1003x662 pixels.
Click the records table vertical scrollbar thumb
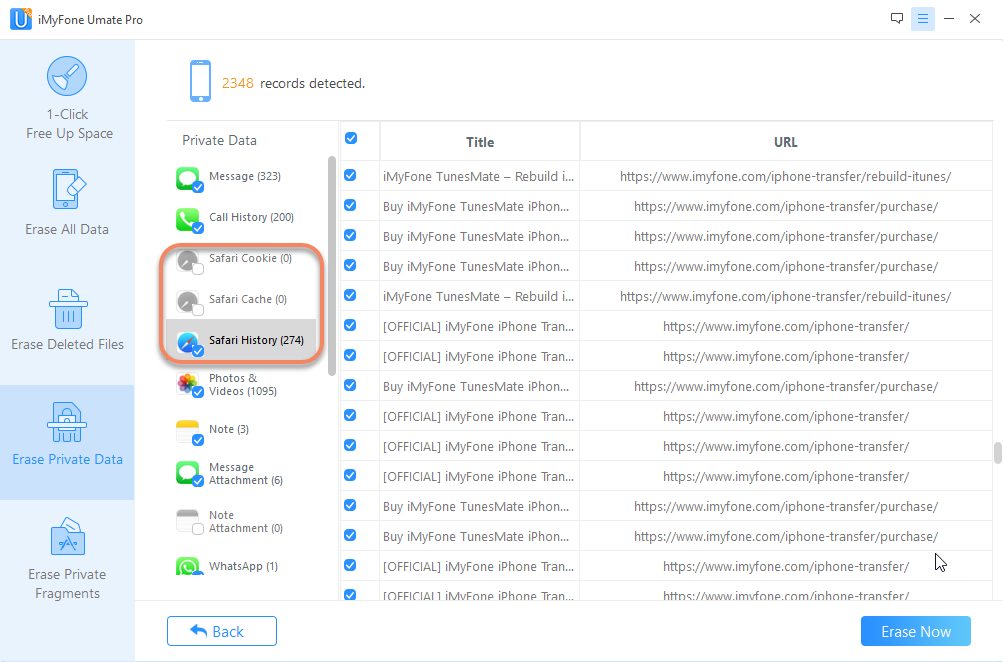[x=997, y=452]
